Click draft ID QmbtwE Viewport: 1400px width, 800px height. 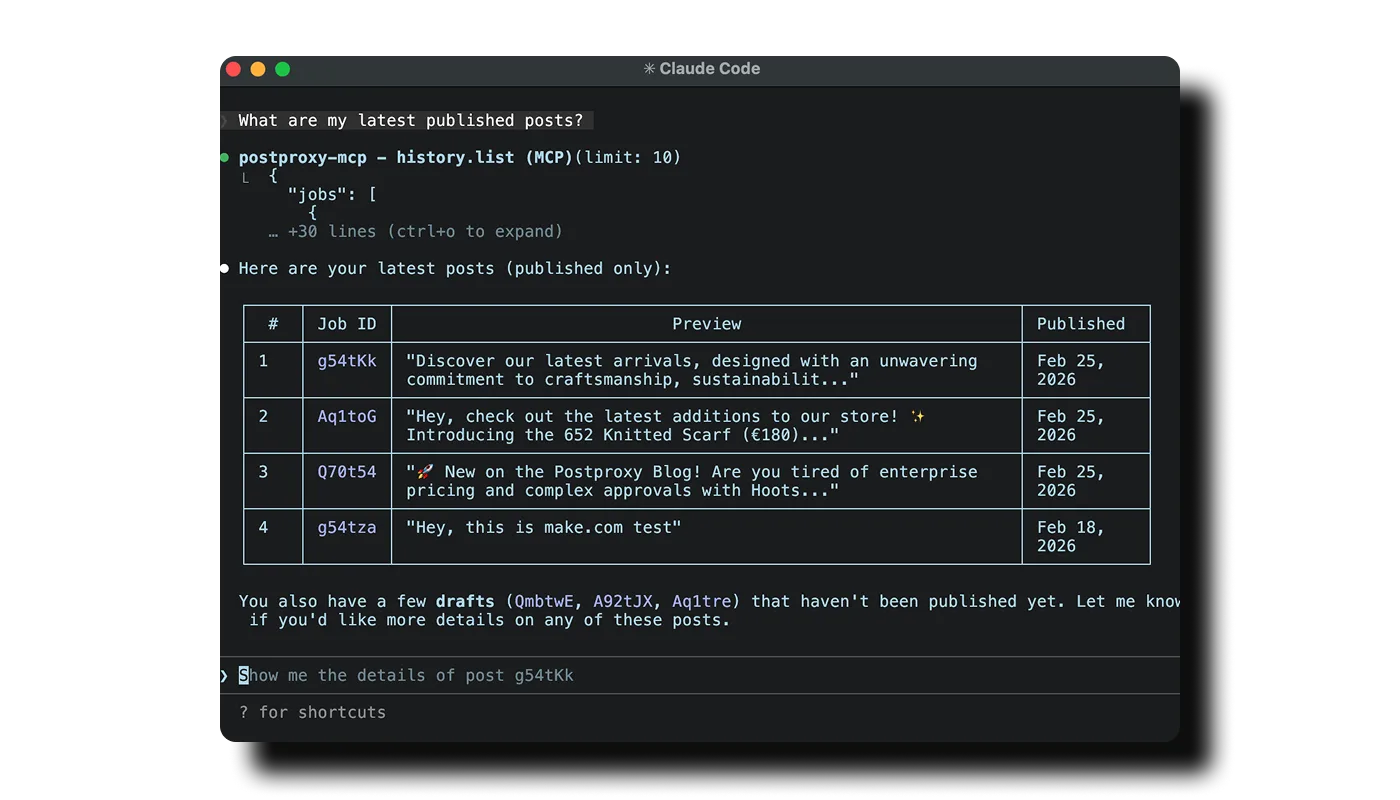coord(544,602)
